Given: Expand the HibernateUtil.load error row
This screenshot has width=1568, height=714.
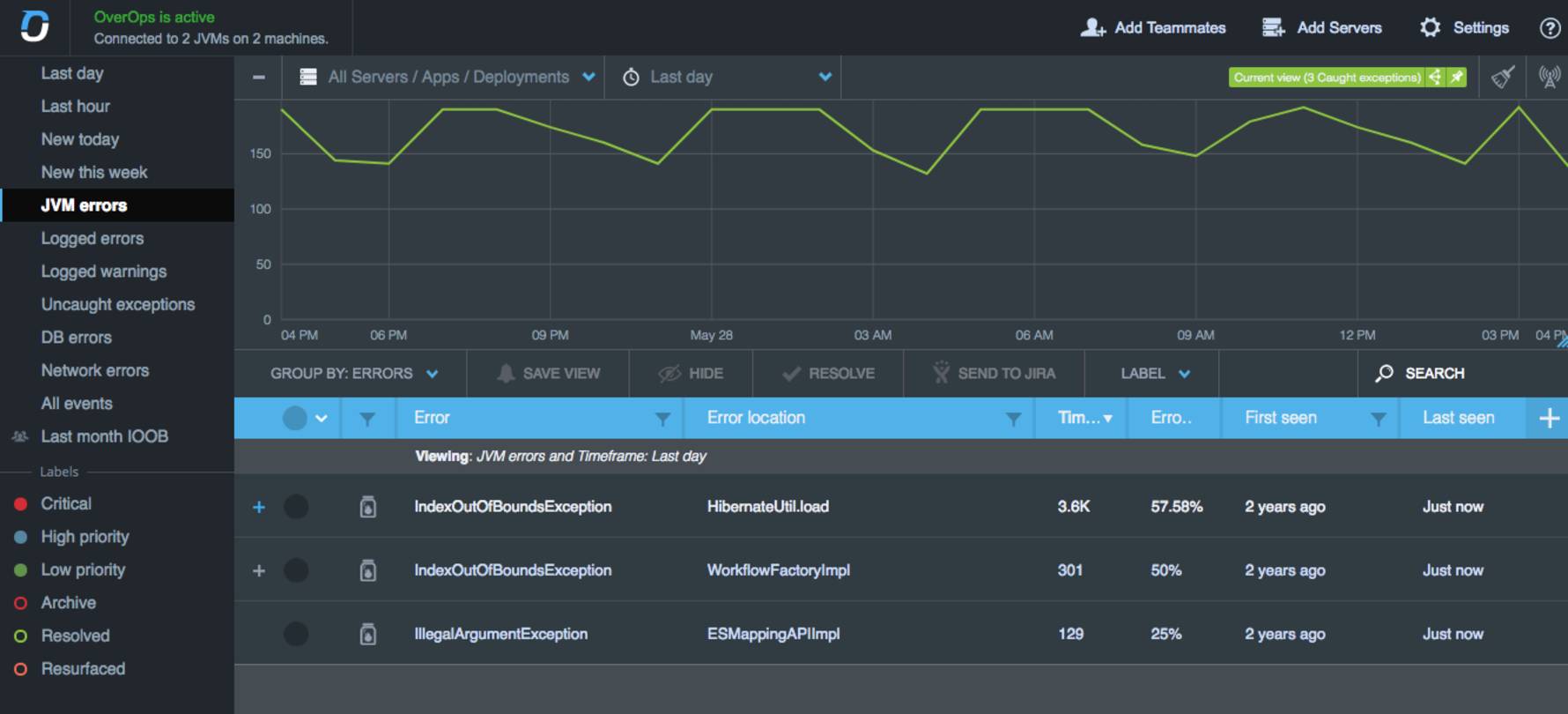Looking at the screenshot, I should 259,507.
